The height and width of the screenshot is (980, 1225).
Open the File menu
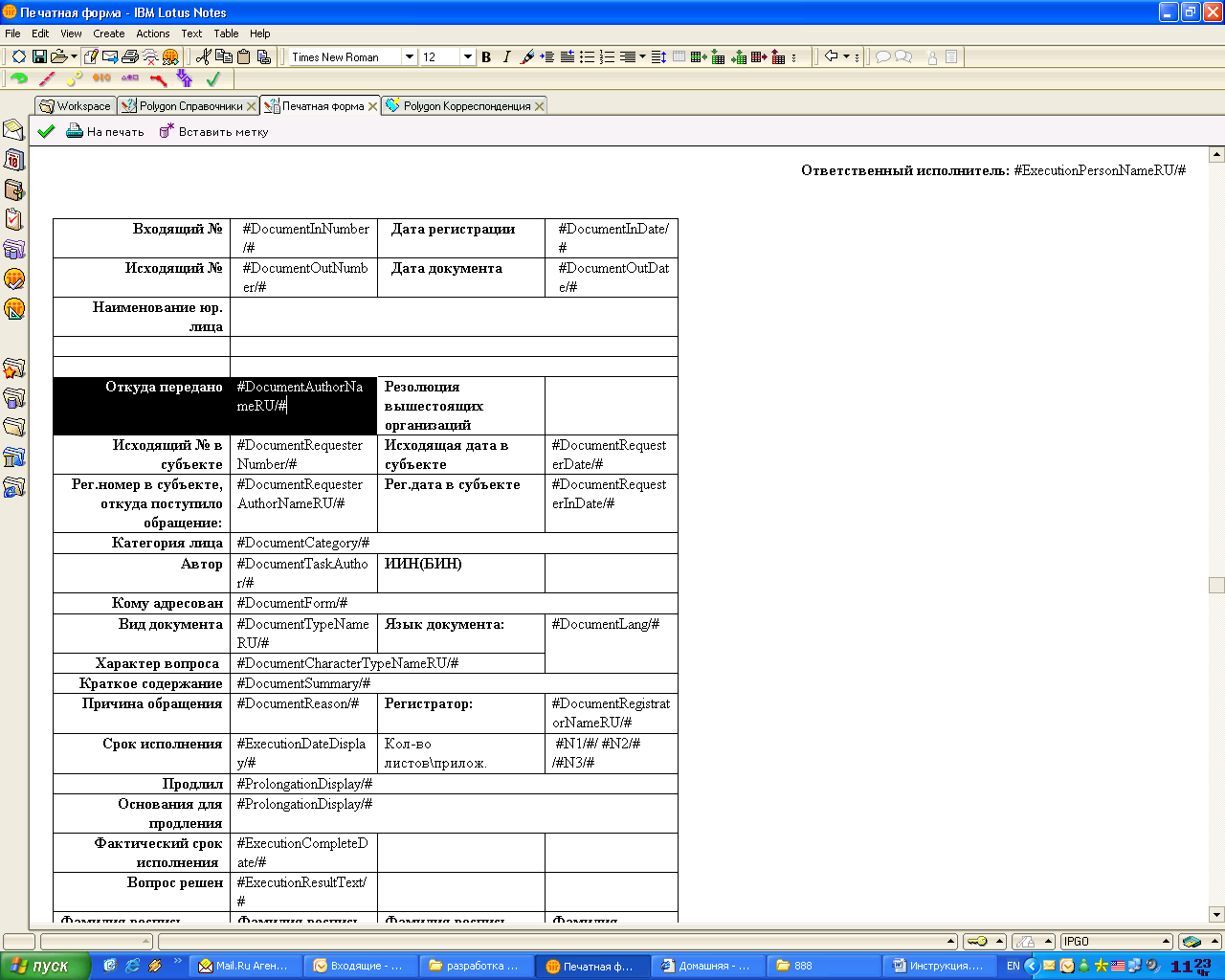click(12, 33)
